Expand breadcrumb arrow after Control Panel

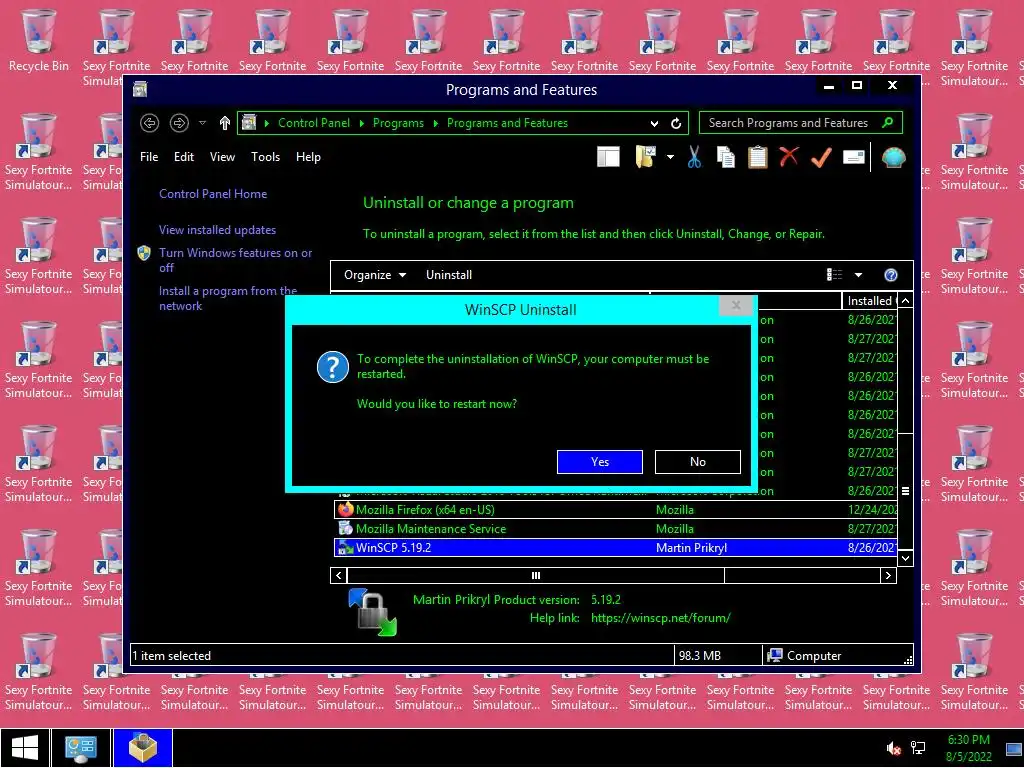pos(362,123)
